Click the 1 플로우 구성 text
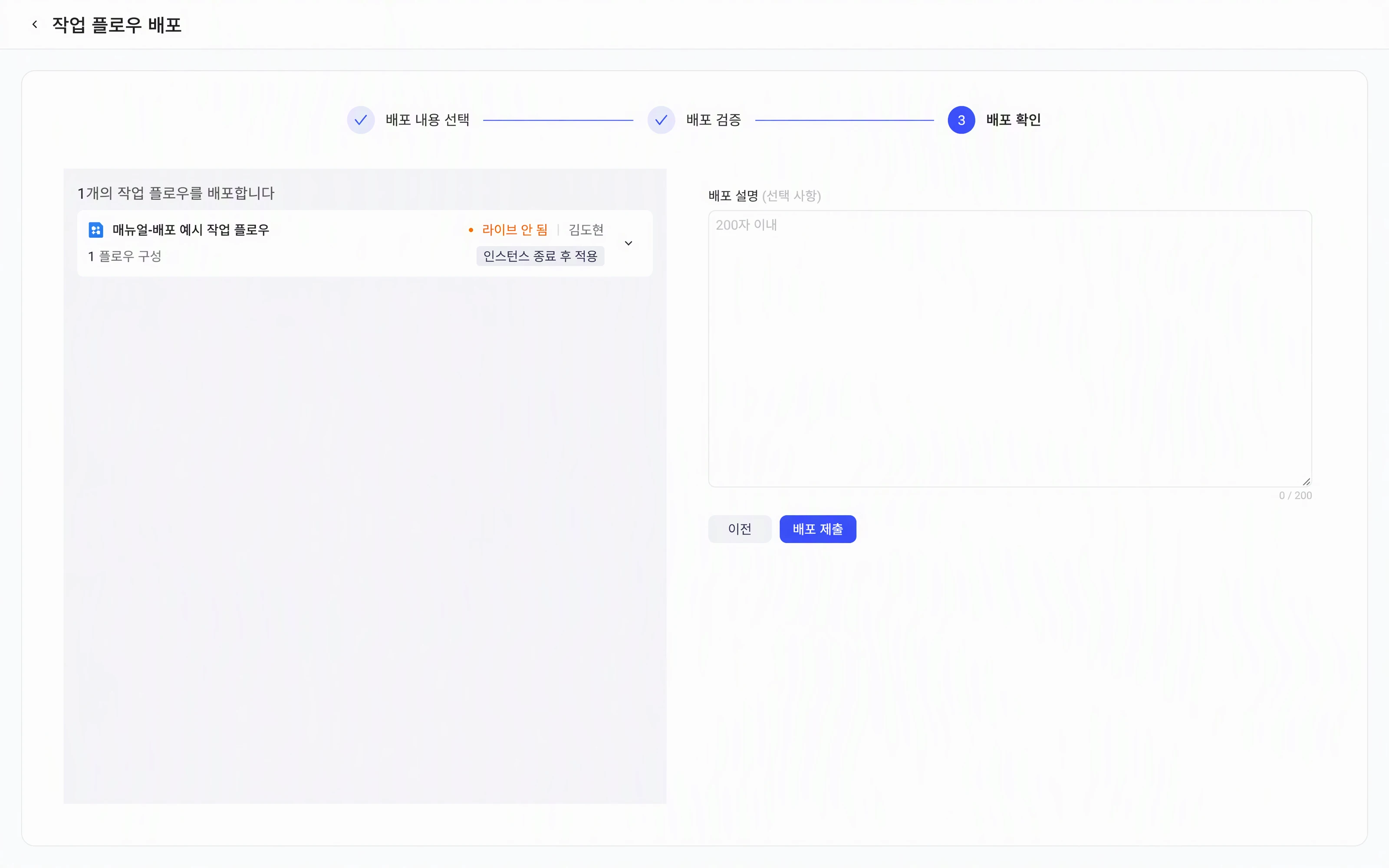This screenshot has height=868, width=1389. click(125, 256)
